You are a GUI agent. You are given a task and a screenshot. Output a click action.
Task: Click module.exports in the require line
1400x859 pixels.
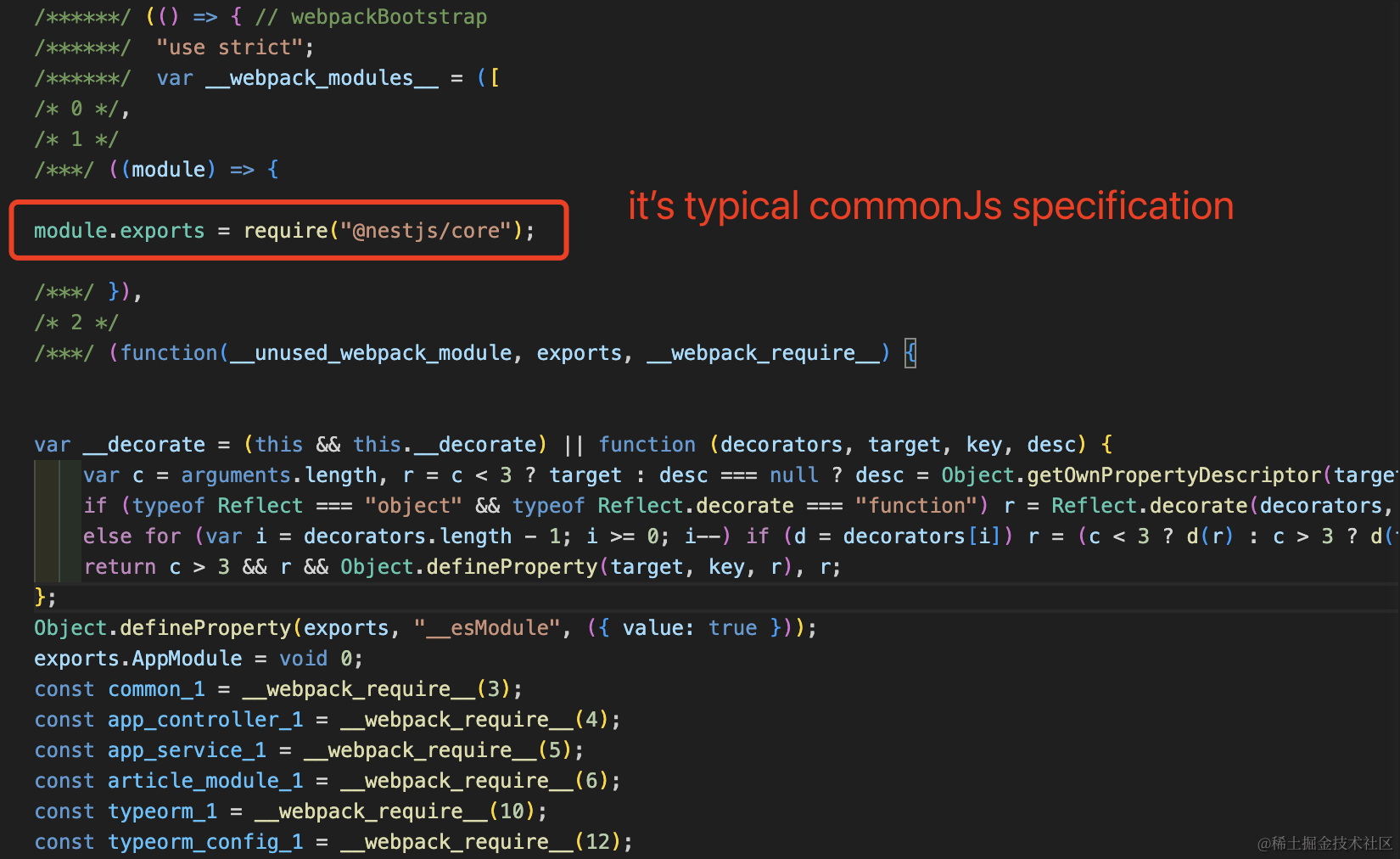tap(120, 231)
